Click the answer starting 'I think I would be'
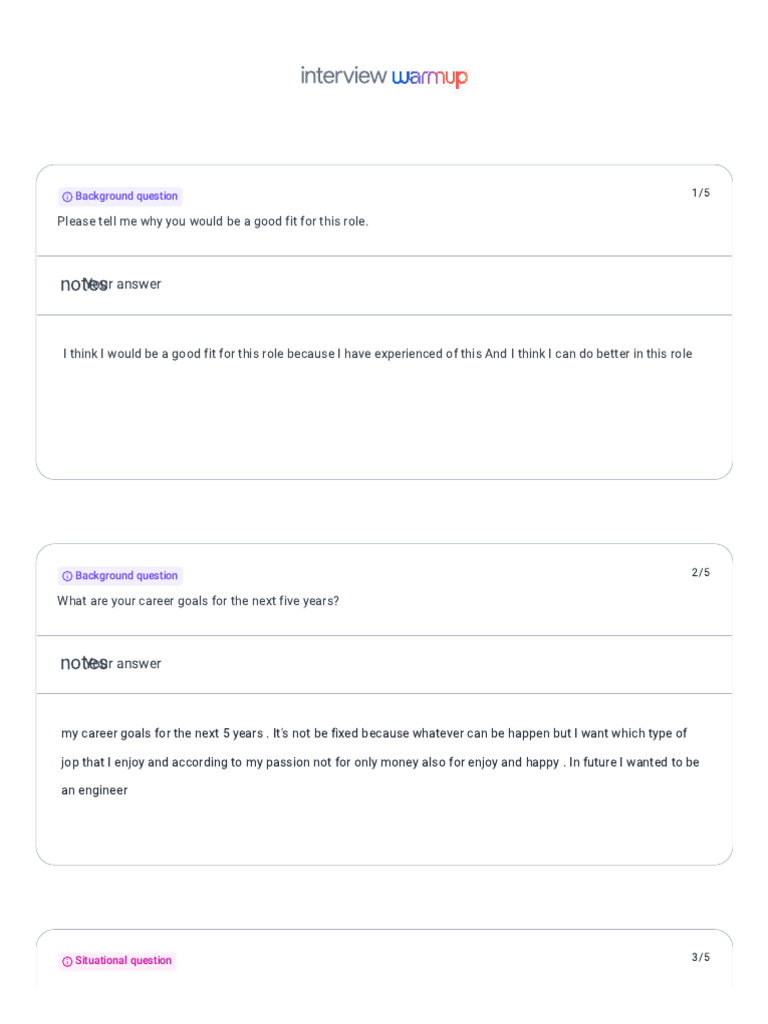The width and height of the screenshot is (768, 1024). [x=377, y=354]
